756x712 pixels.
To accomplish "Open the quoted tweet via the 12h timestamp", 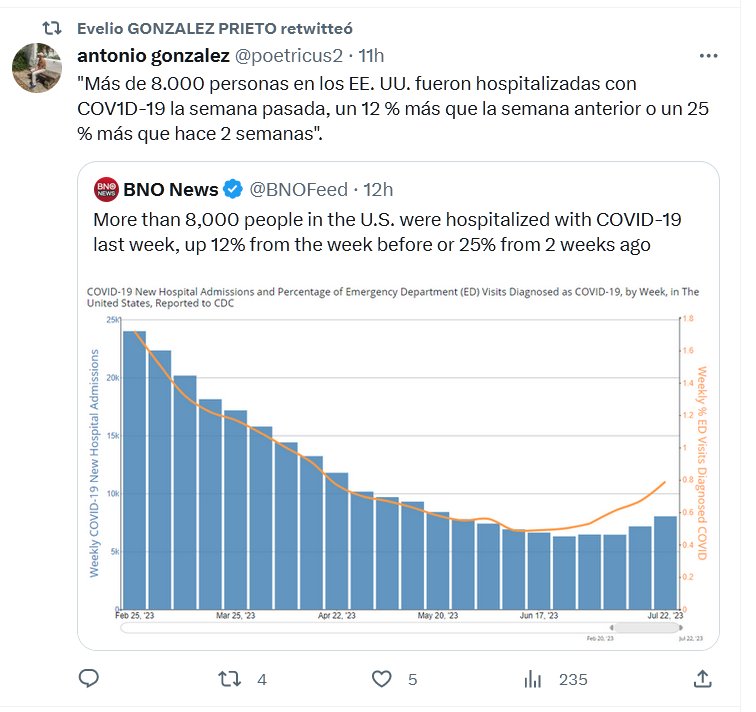I will pos(377,188).
